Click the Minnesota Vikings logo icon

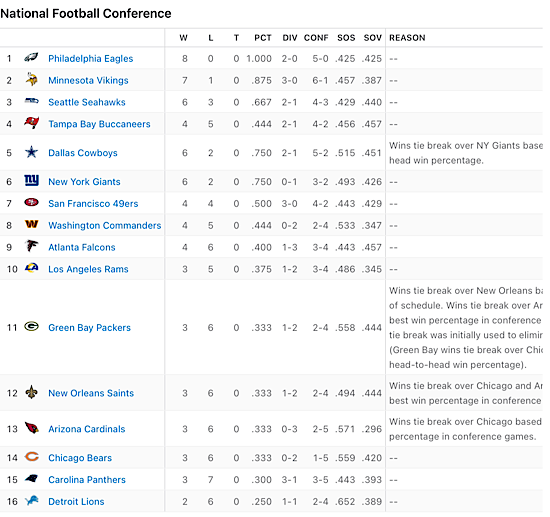[32, 80]
